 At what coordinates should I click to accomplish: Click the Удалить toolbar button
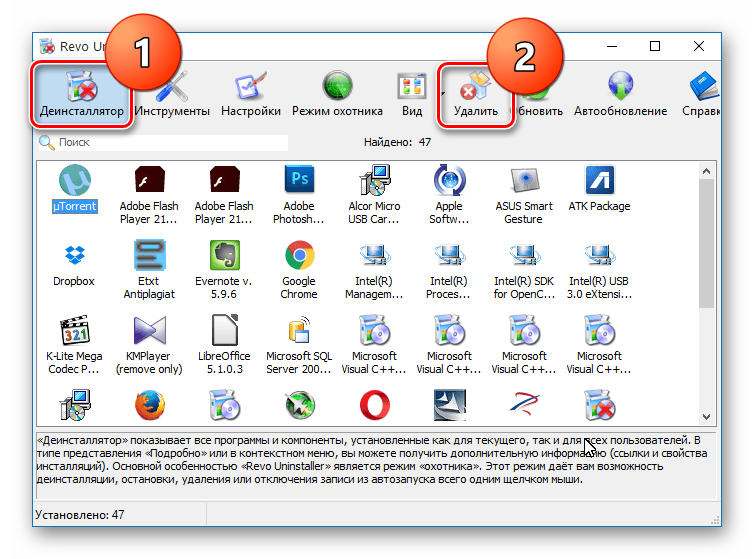coord(476,96)
